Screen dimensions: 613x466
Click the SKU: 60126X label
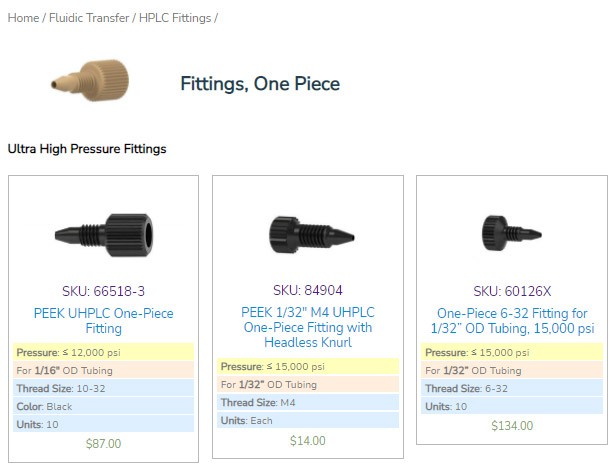(x=512, y=291)
